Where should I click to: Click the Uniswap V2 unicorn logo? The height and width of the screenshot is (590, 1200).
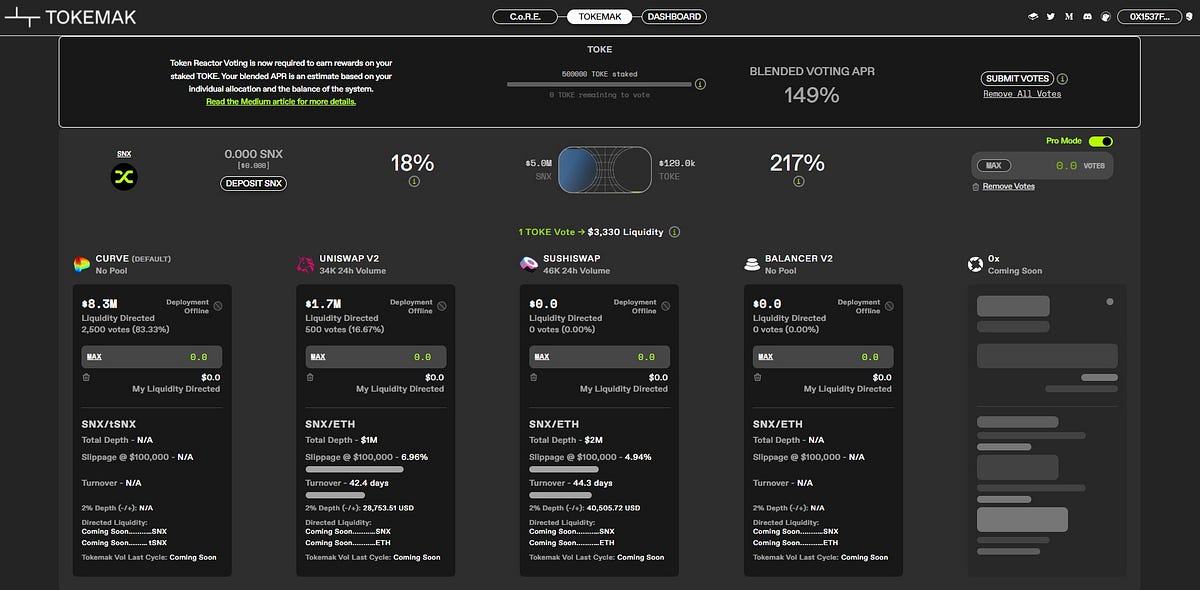pos(304,264)
